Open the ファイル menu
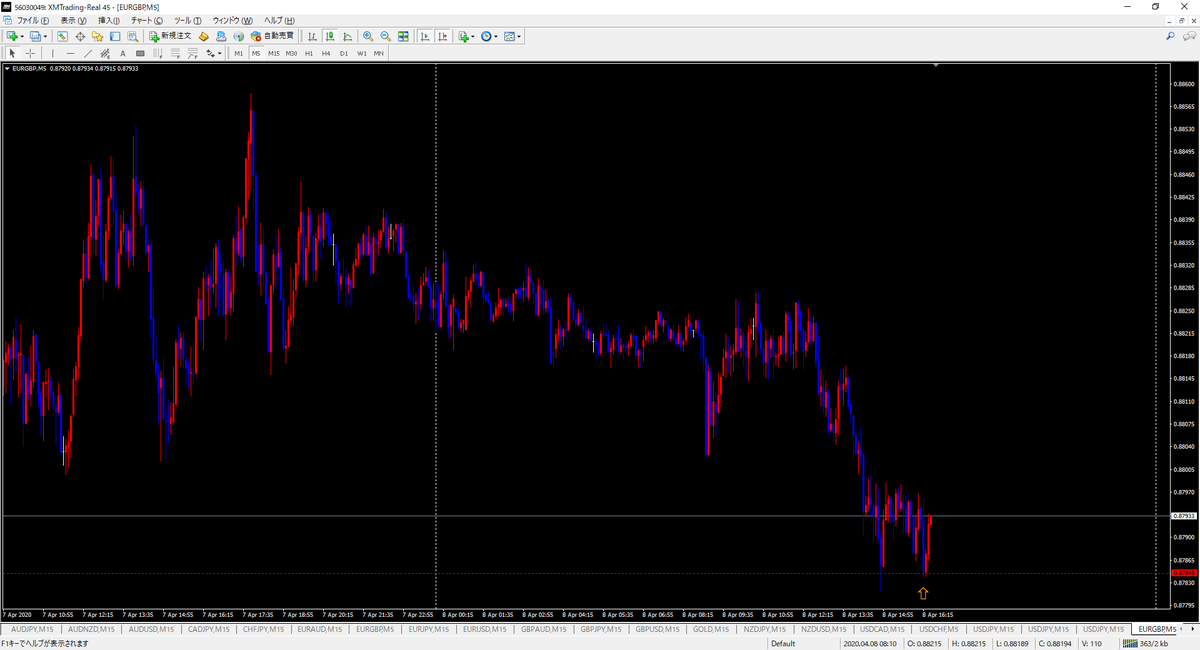The image size is (1200, 650). tap(33, 20)
